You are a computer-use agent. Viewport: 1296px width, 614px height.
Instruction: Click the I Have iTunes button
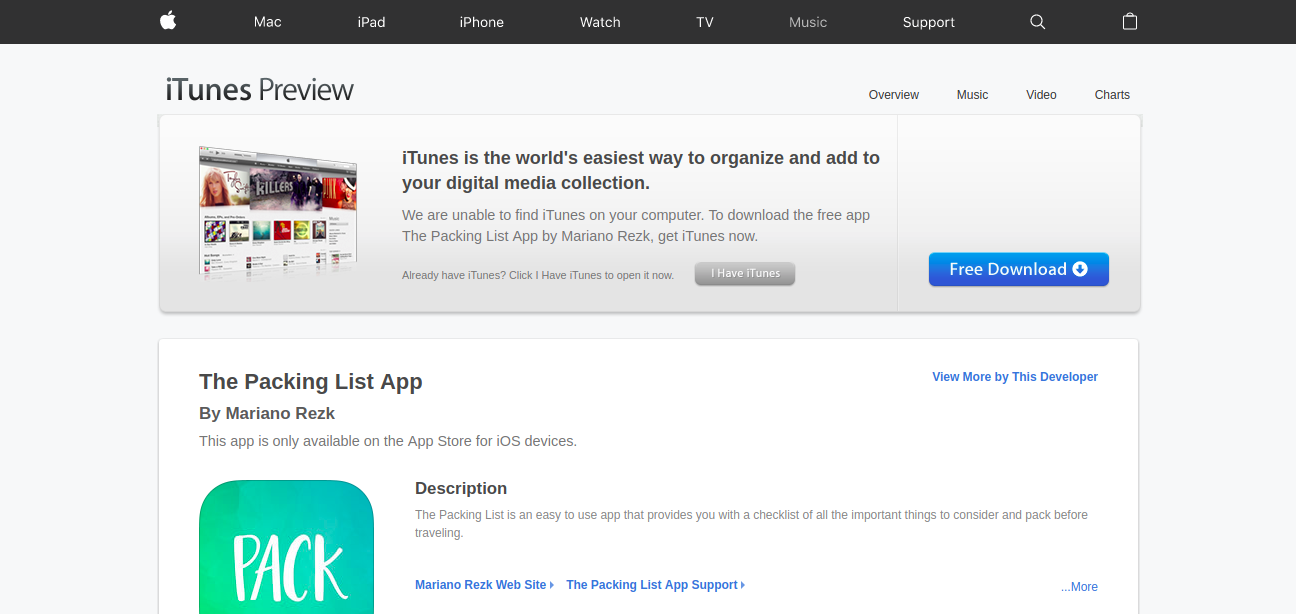[x=745, y=274]
